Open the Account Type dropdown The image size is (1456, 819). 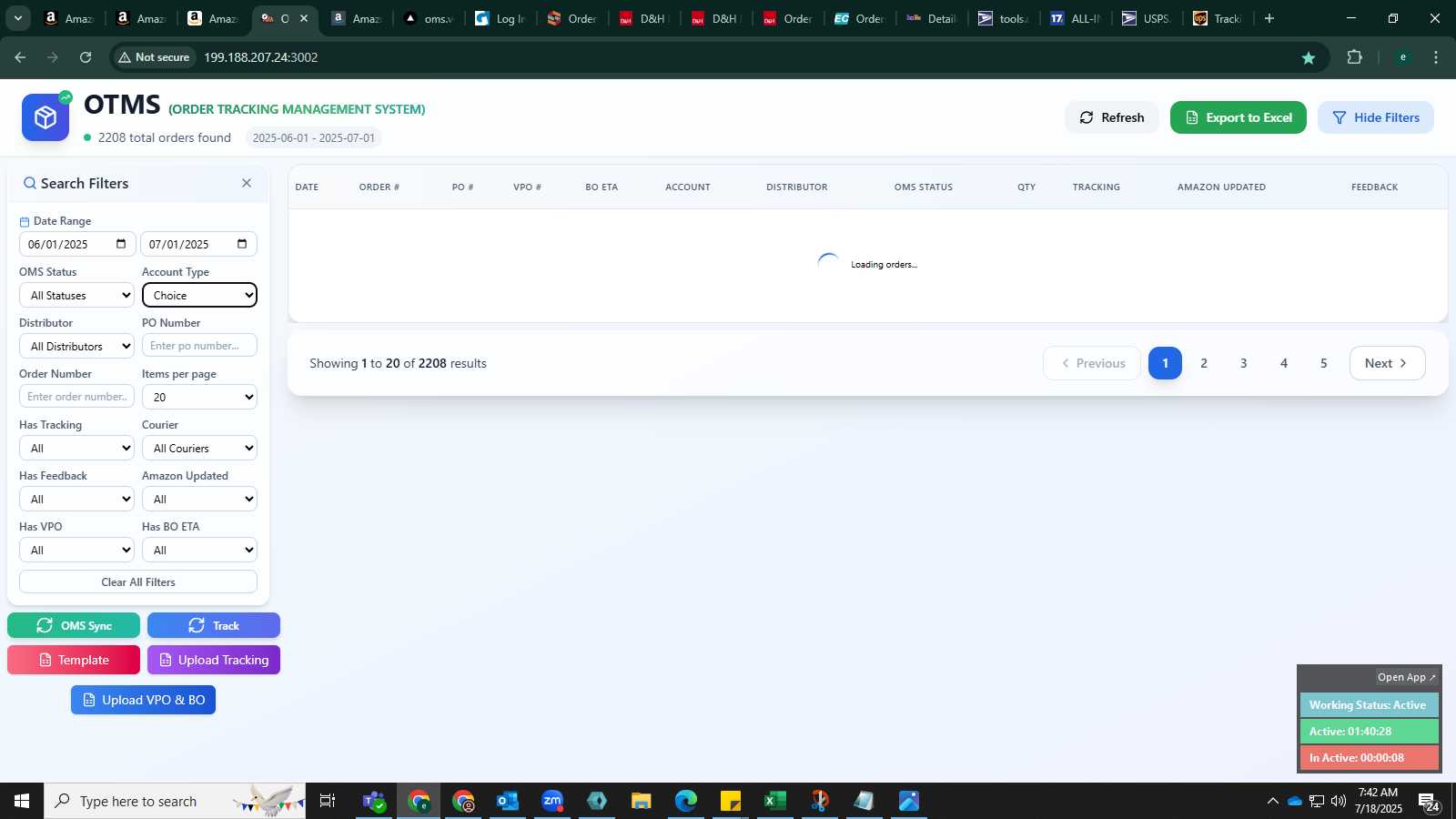[x=199, y=295]
